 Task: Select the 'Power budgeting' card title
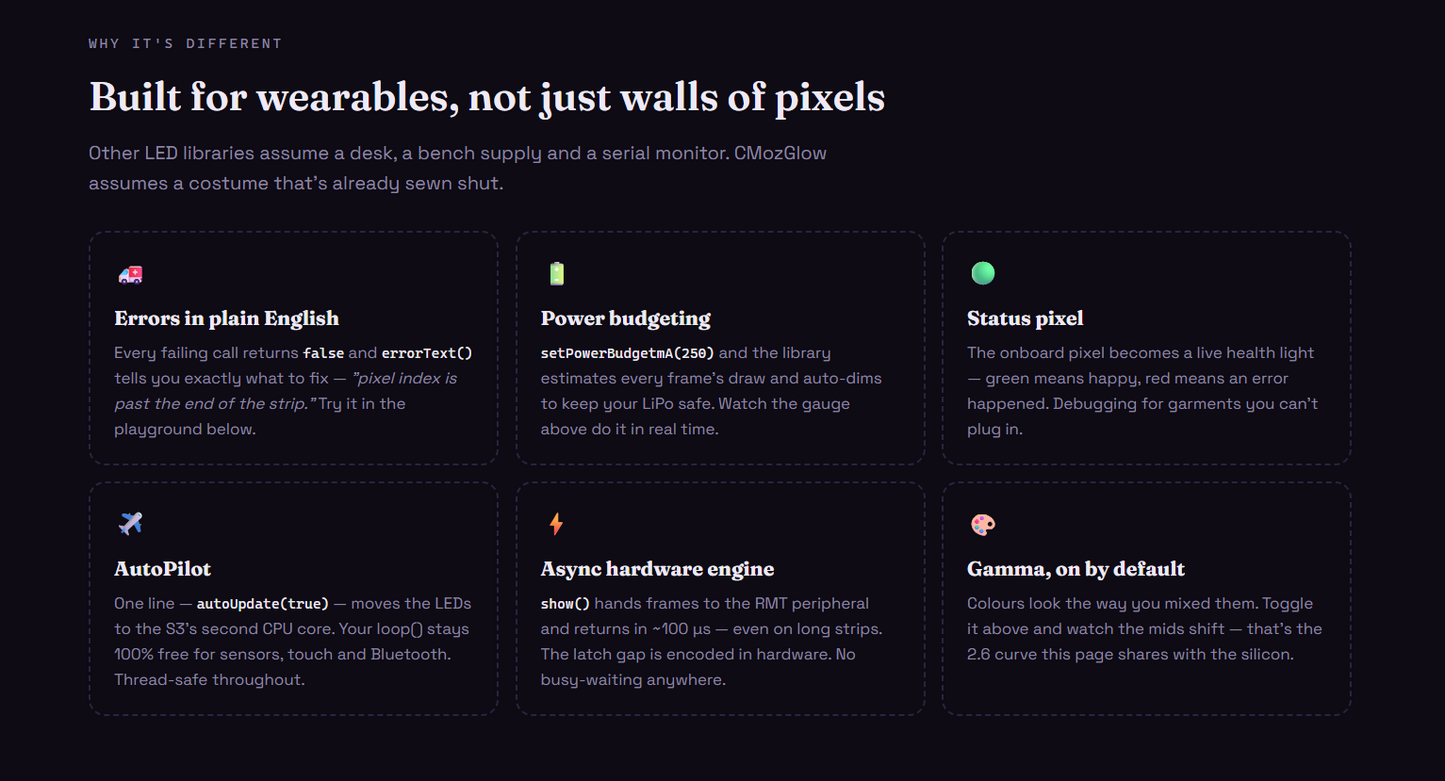coord(626,318)
